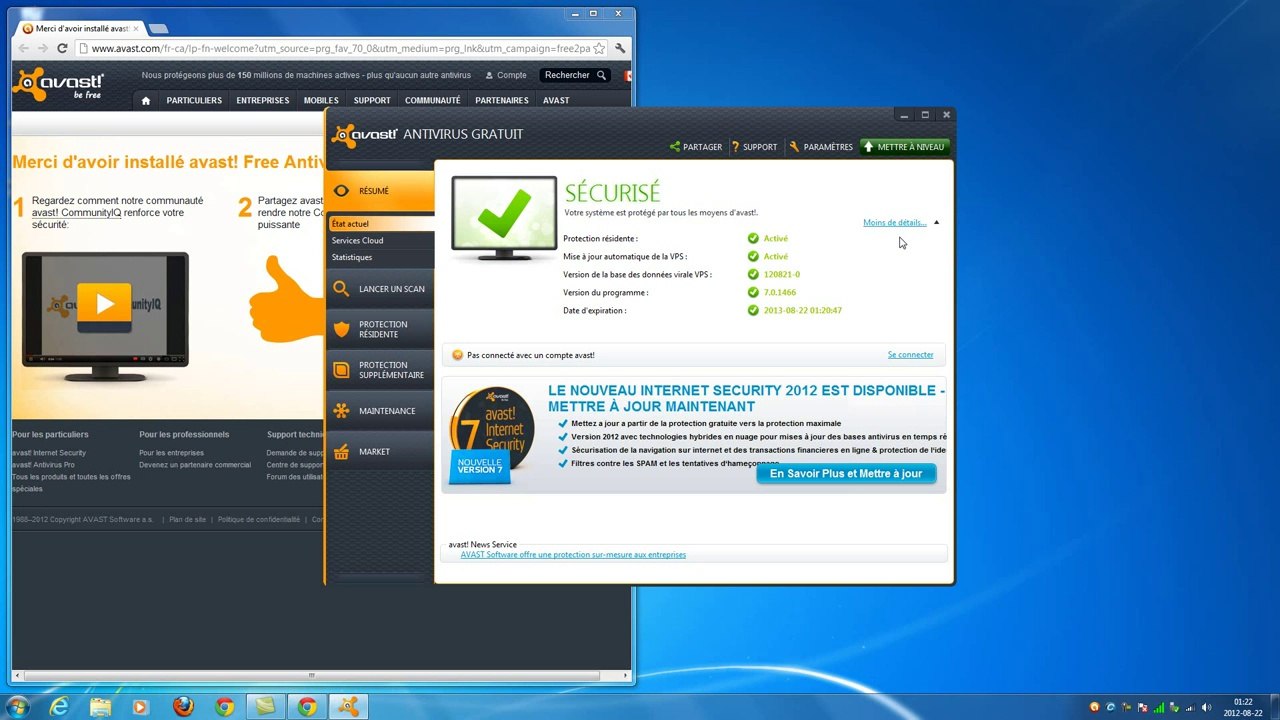Image resolution: width=1280 pixels, height=720 pixels.
Task: Play the CommunityIQ video
Action: pos(106,302)
